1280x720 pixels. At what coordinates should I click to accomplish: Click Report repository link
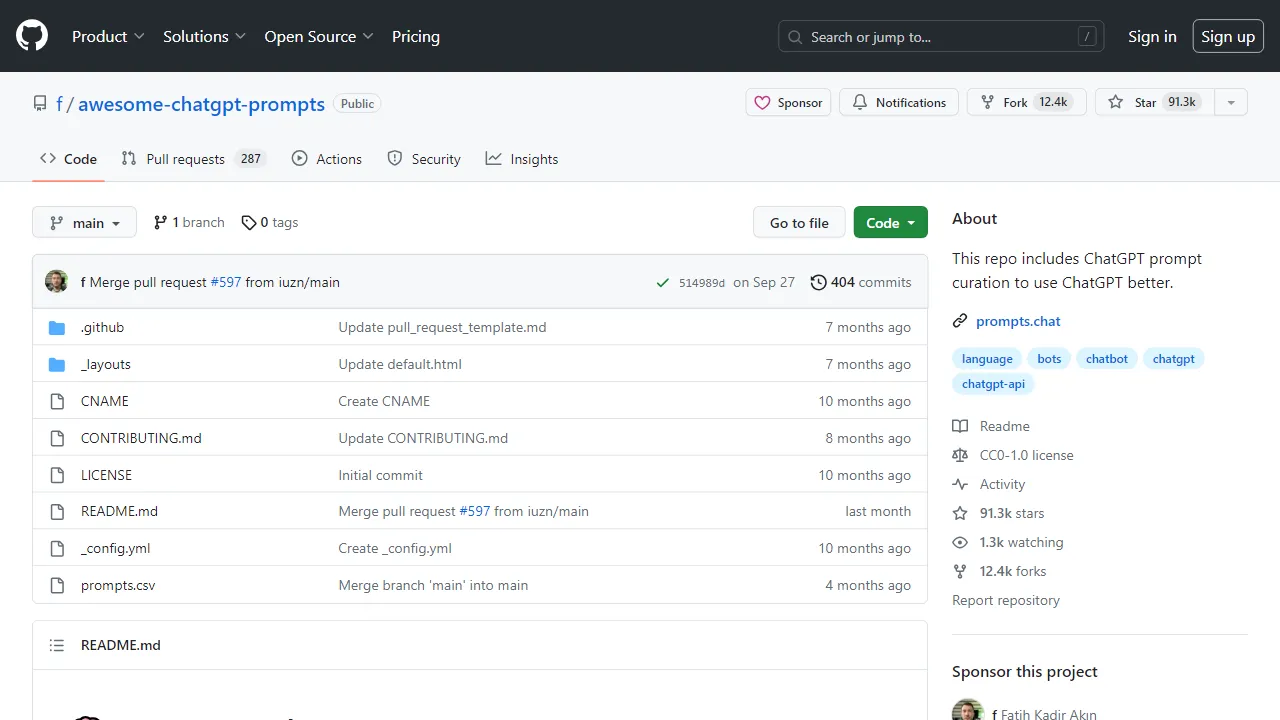point(1006,601)
